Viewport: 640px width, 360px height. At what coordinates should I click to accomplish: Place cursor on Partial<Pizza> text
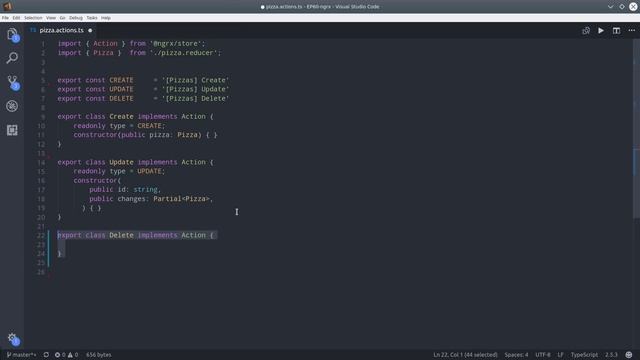click(x=182, y=199)
